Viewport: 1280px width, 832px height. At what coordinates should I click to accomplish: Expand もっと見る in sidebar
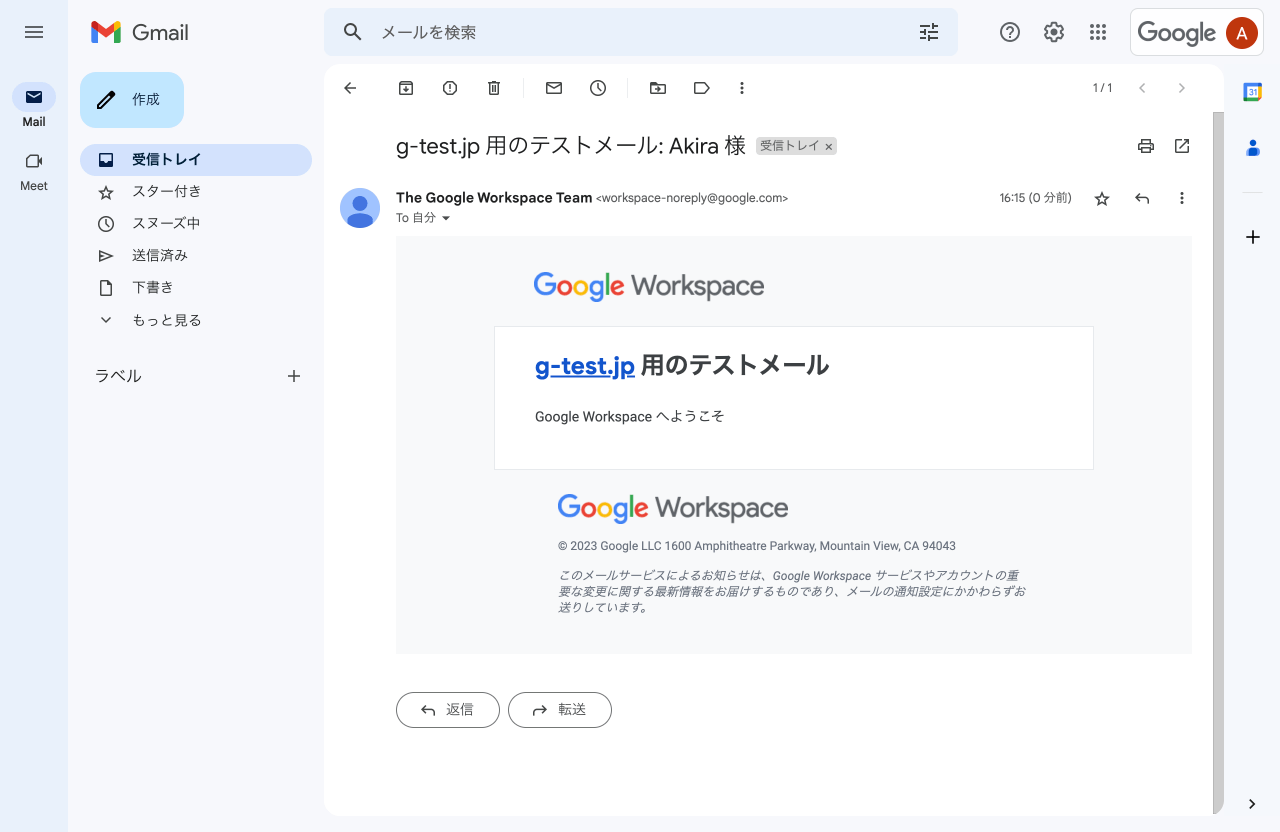(196, 320)
